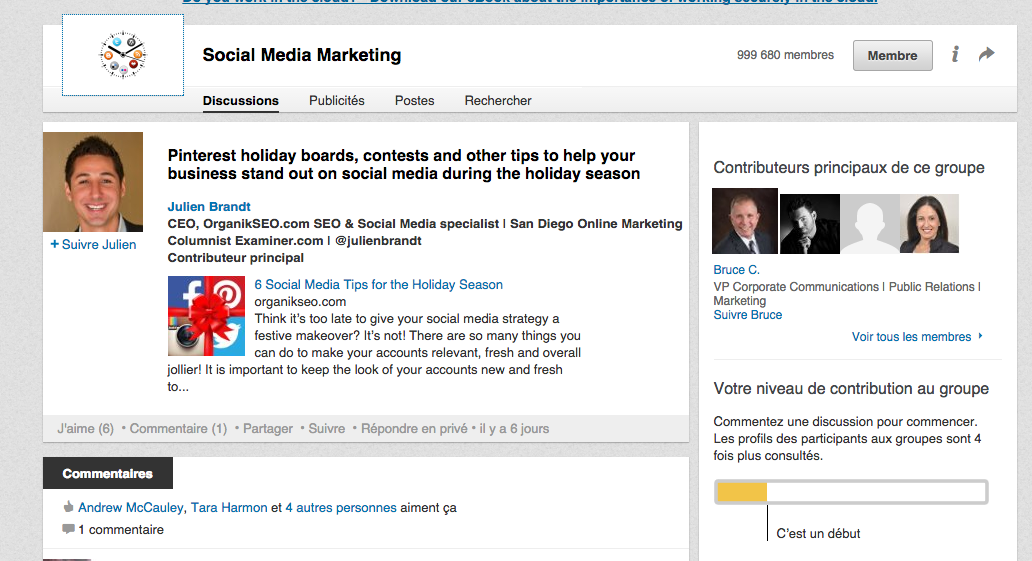Select the Rechercher tab
1032x561 pixels.
498,101
